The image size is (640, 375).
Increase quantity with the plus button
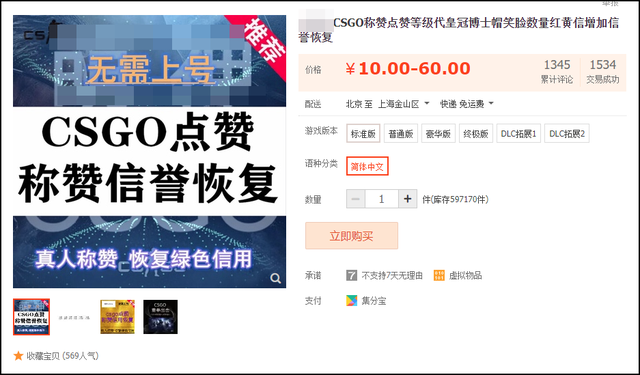point(407,199)
